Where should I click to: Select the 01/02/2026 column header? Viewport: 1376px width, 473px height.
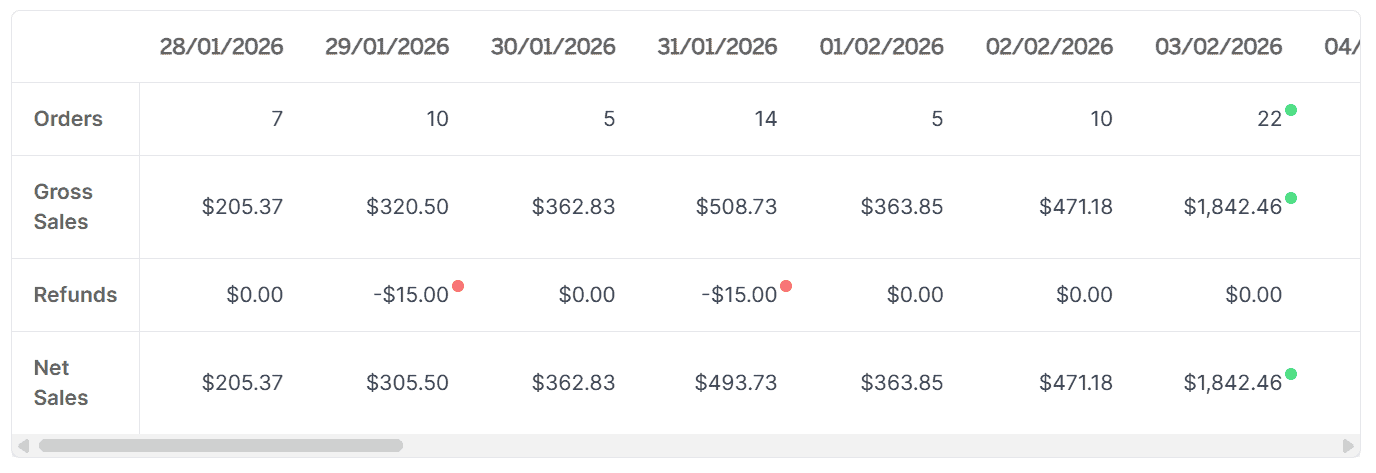pyautogui.click(x=881, y=47)
